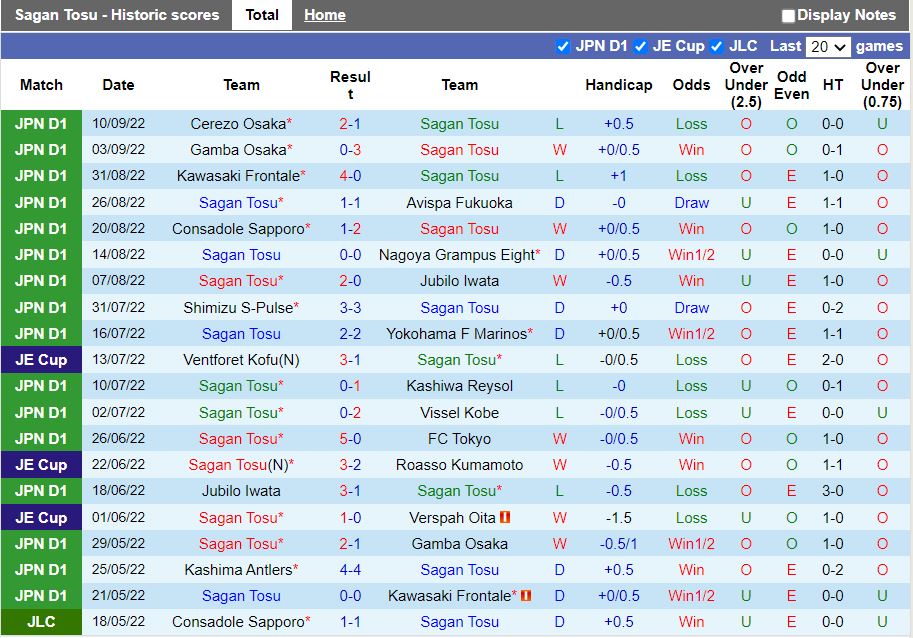
Task: Click the JPN D1 badge on the 26/08/22 row
Action: pos(41,202)
